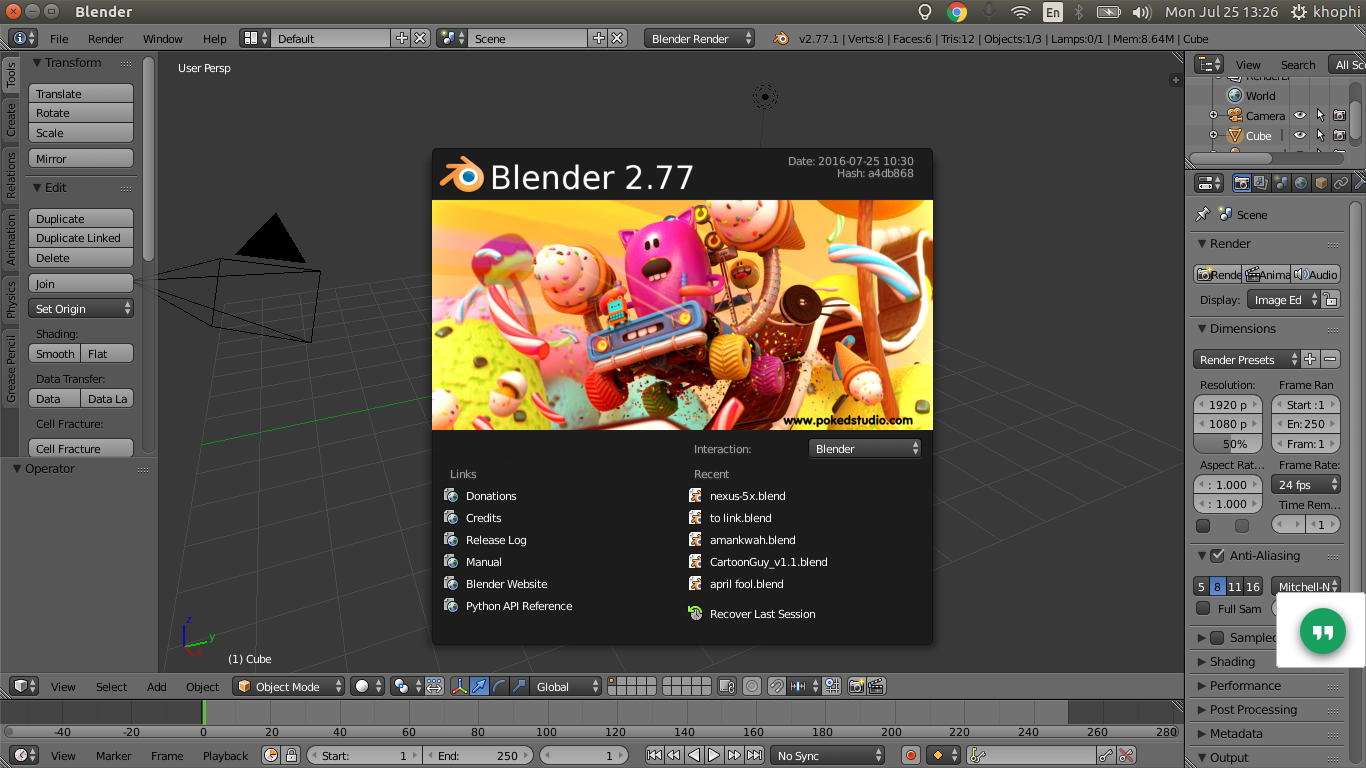Screen dimensions: 1366x768
Task: Click the auto keyframe record button
Action: click(910, 756)
